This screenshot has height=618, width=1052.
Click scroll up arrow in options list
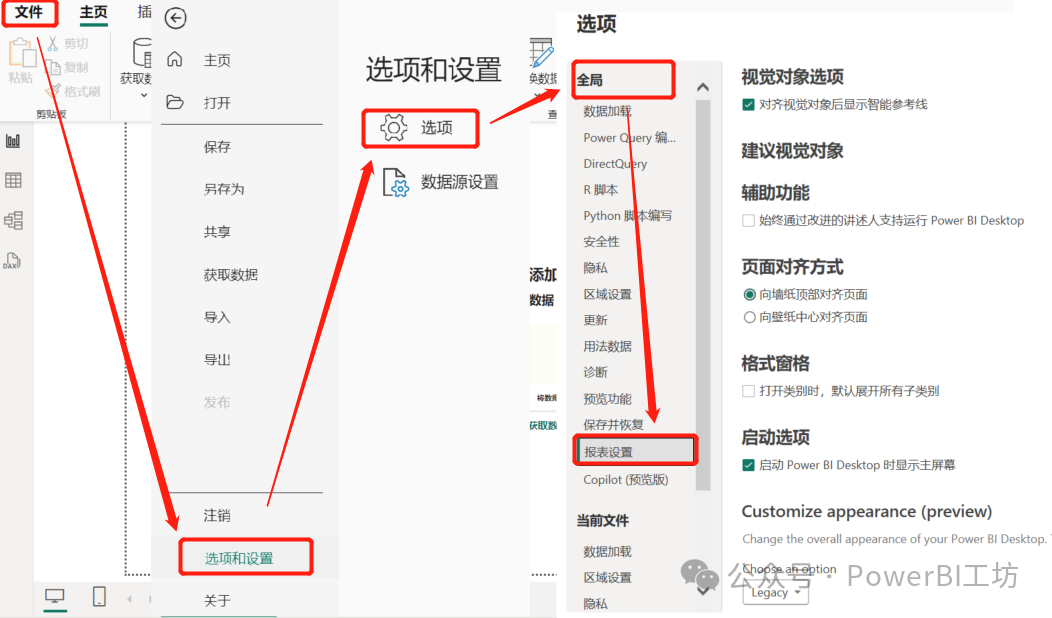[702, 87]
